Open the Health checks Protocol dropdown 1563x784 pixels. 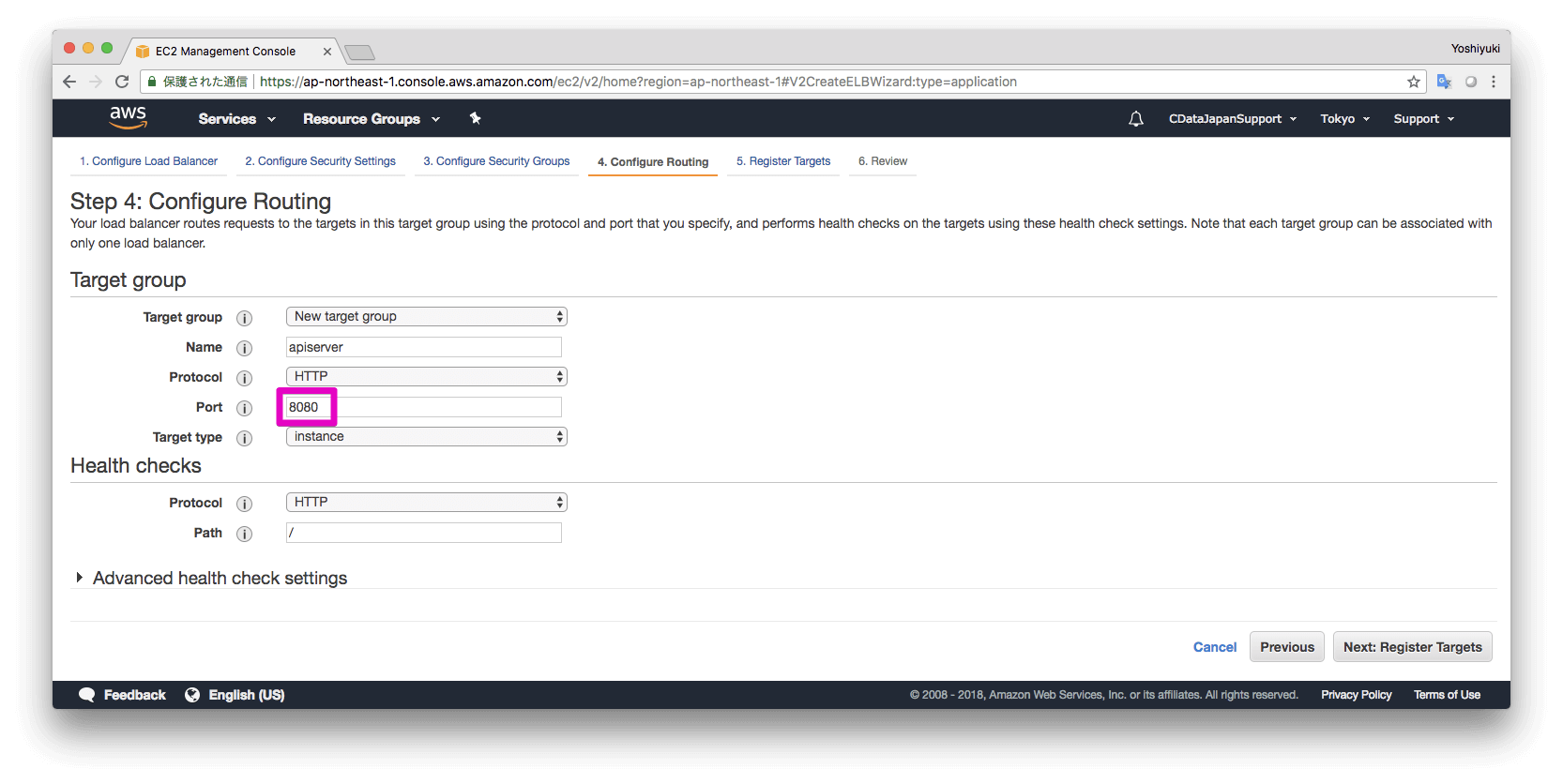coord(426,503)
